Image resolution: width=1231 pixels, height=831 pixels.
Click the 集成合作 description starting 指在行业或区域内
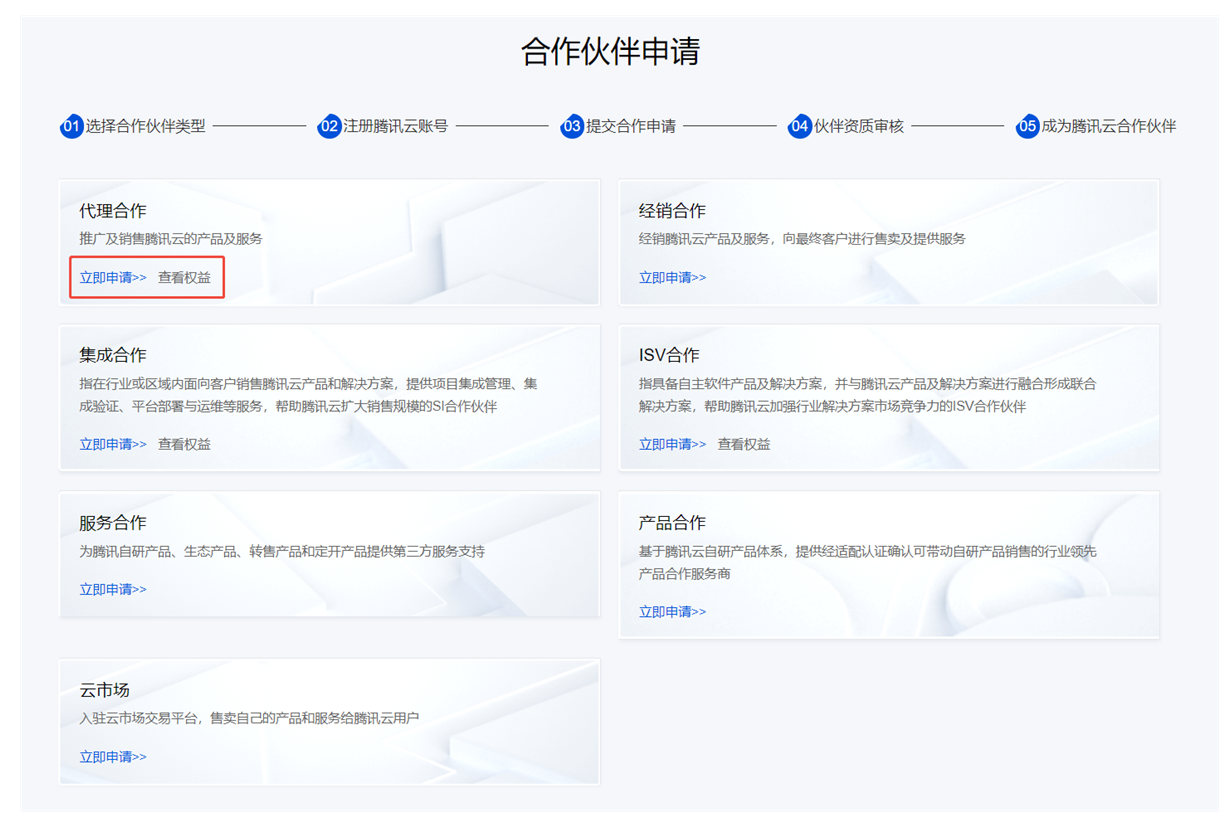[x=309, y=395]
